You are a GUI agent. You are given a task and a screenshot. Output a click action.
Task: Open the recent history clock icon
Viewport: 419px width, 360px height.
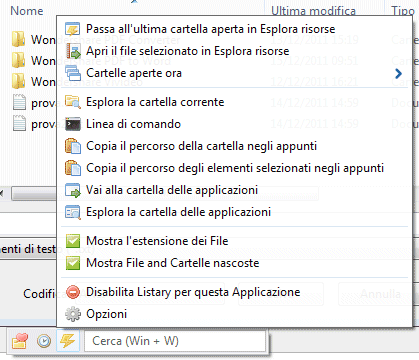pyautogui.click(x=44, y=341)
